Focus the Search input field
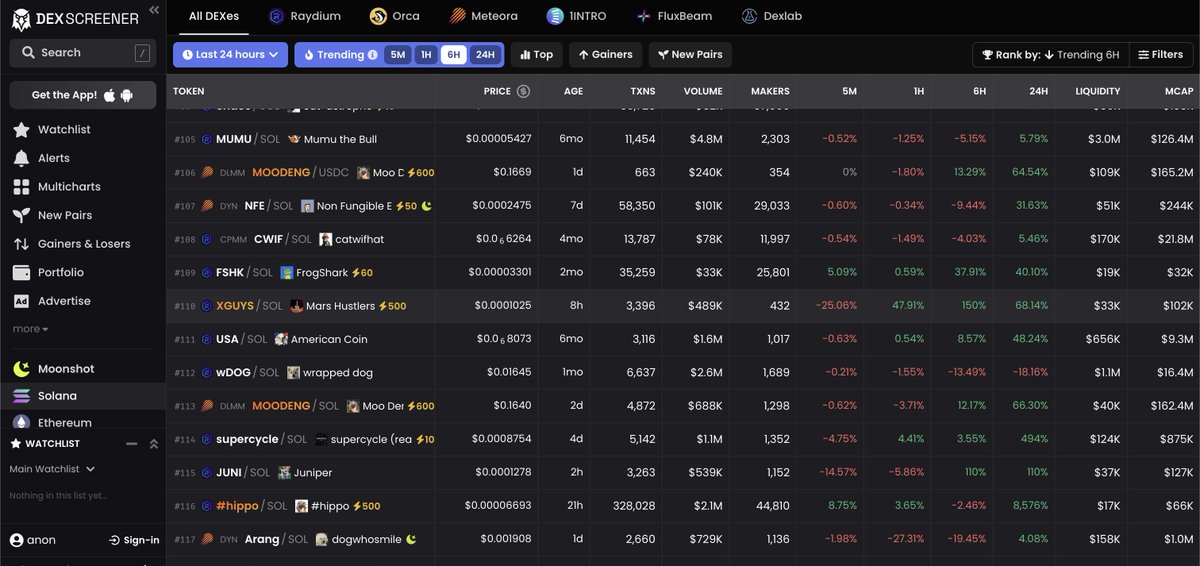The width and height of the screenshot is (1200, 566). (83, 53)
